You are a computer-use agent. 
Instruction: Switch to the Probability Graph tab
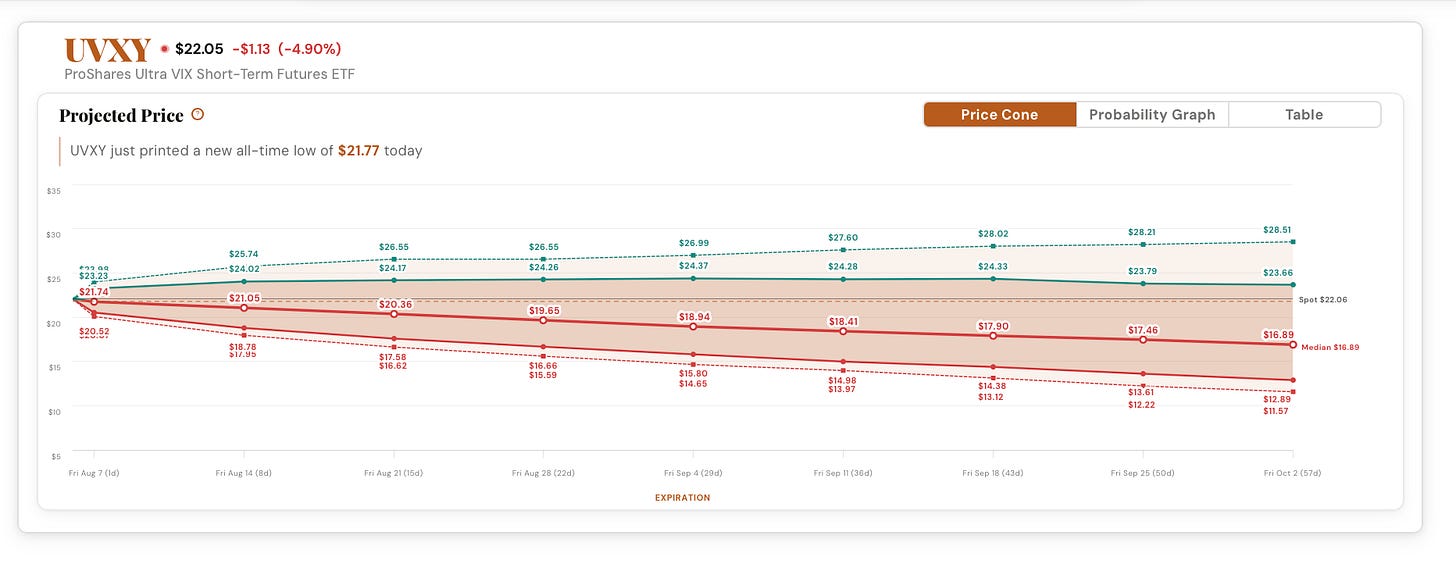click(x=1152, y=115)
